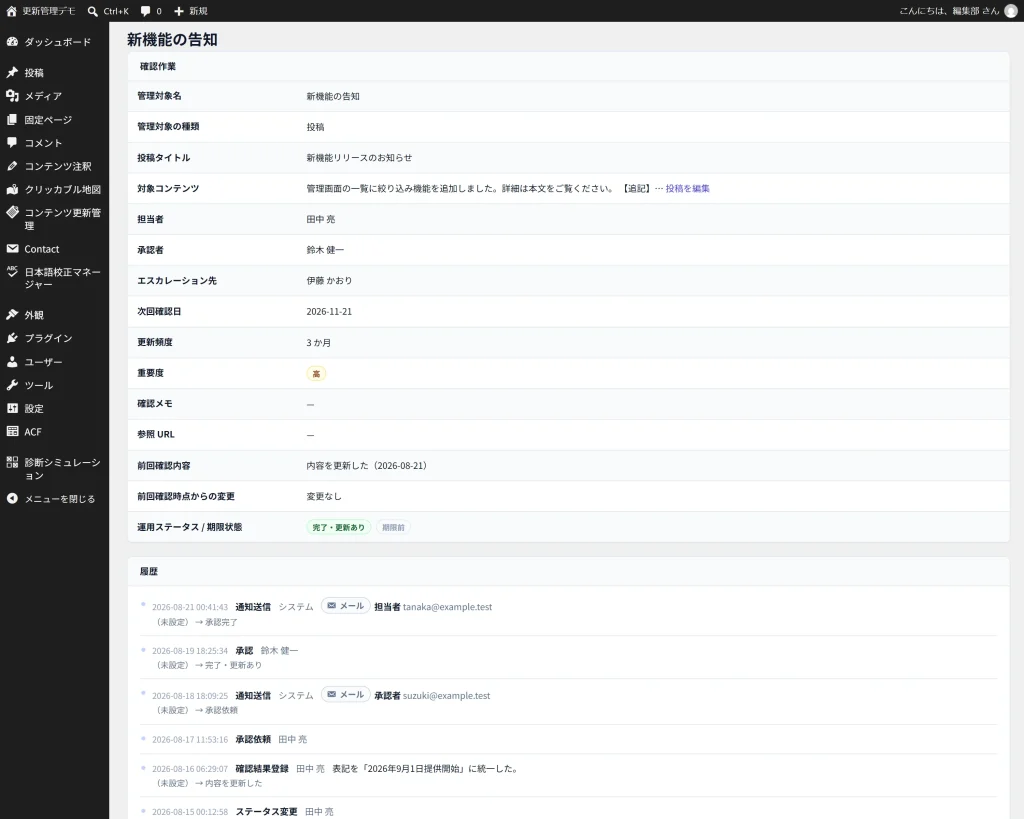Click the 新機能リリースのお知らせ title value
1024x819 pixels.
coord(359,157)
